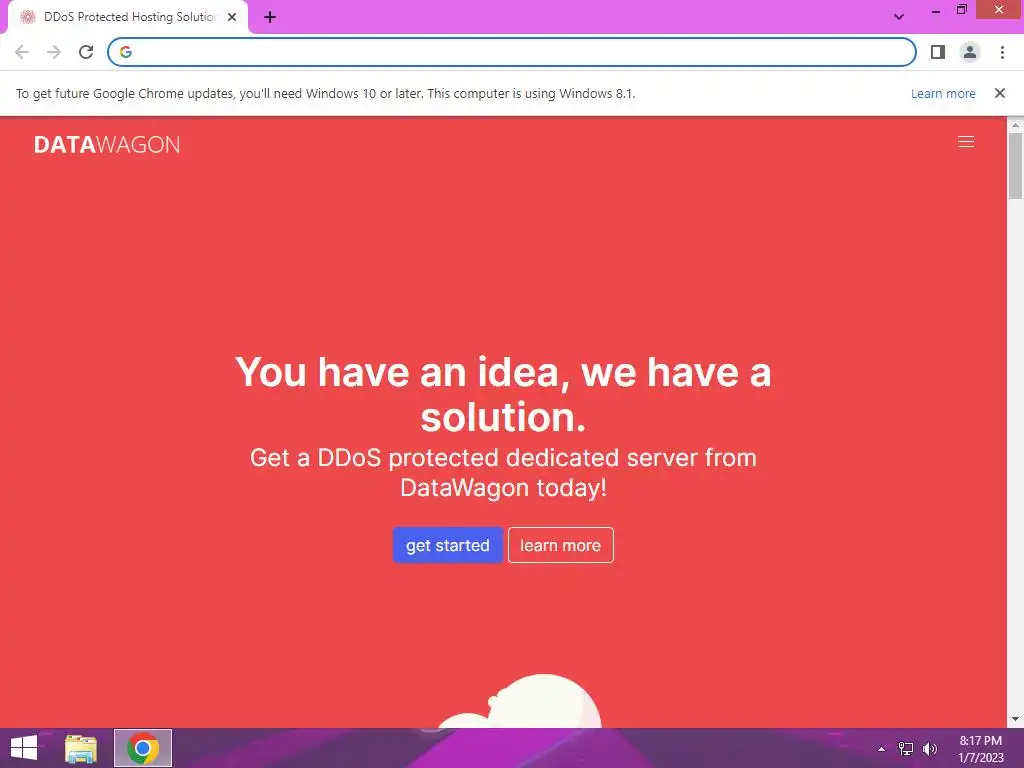Open a new browser tab

(x=270, y=18)
